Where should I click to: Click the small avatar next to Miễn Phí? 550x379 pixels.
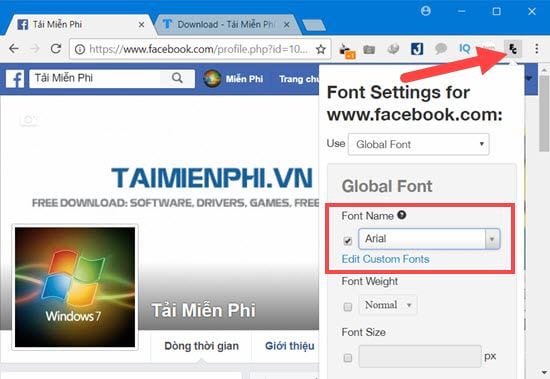pos(212,79)
